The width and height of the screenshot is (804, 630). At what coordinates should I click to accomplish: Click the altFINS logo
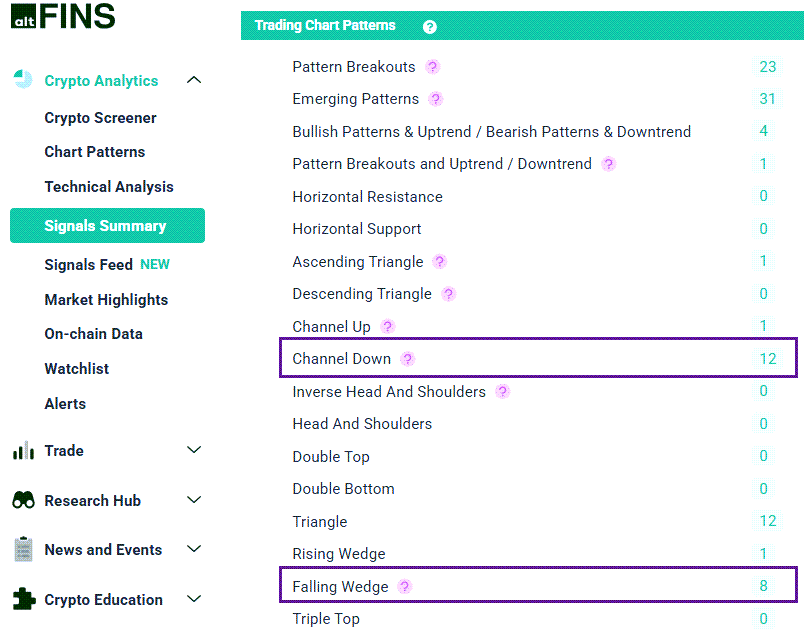point(63,16)
